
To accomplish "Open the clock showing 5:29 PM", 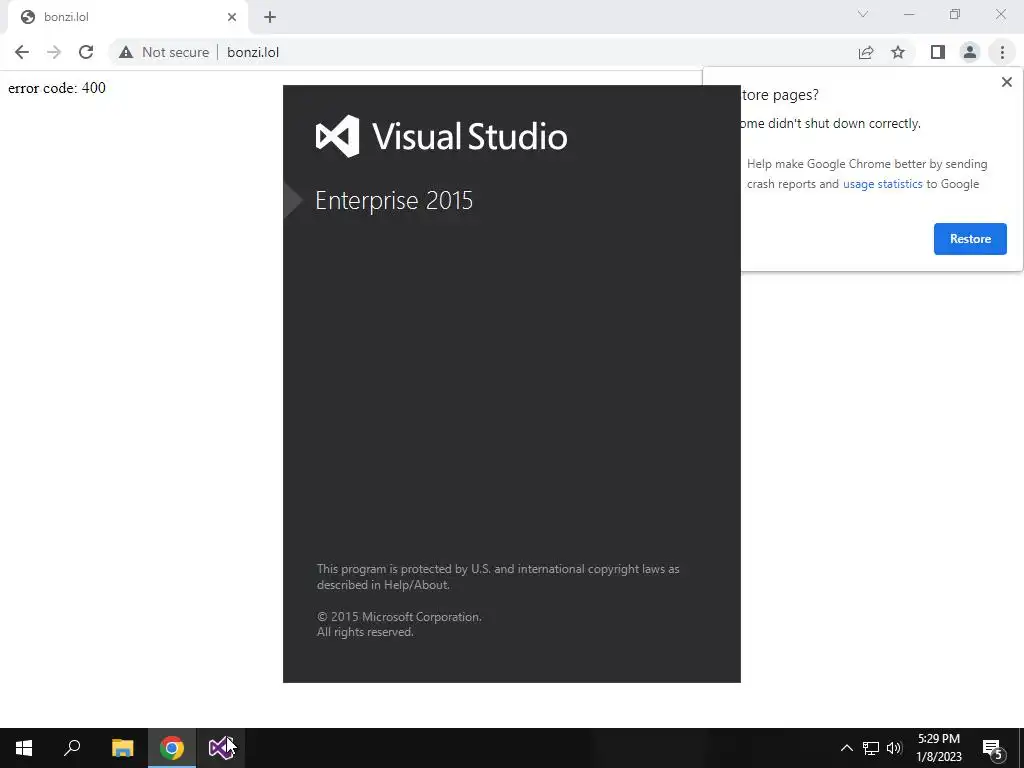I will (938, 748).
